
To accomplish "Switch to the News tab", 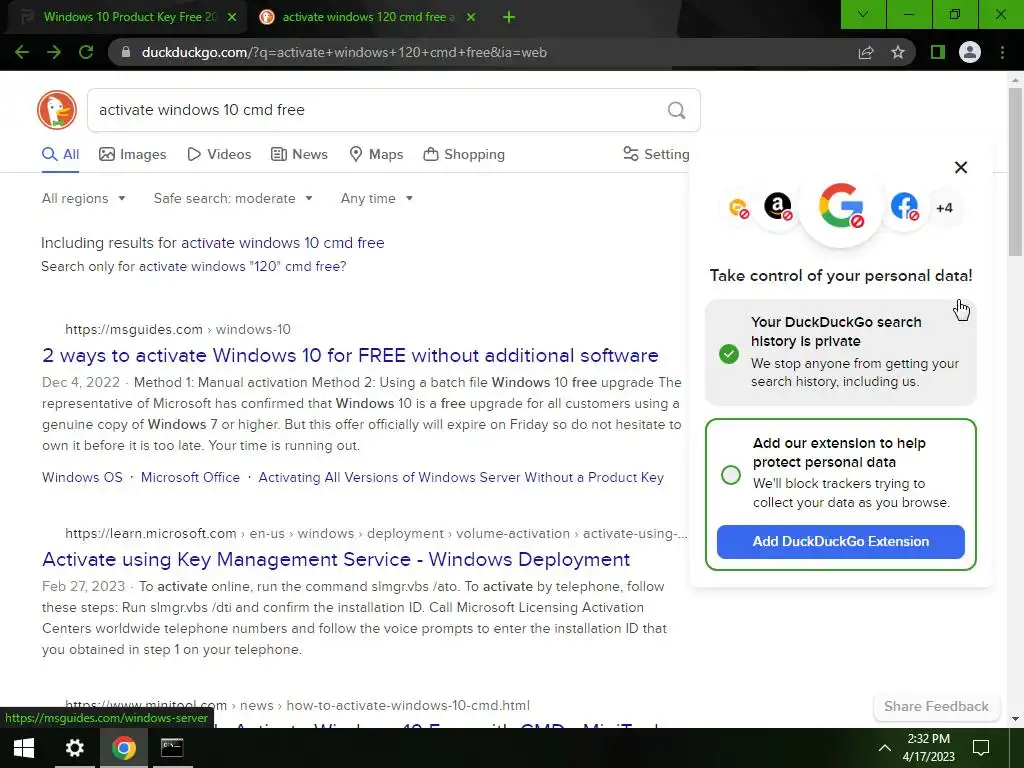I will click(299, 155).
